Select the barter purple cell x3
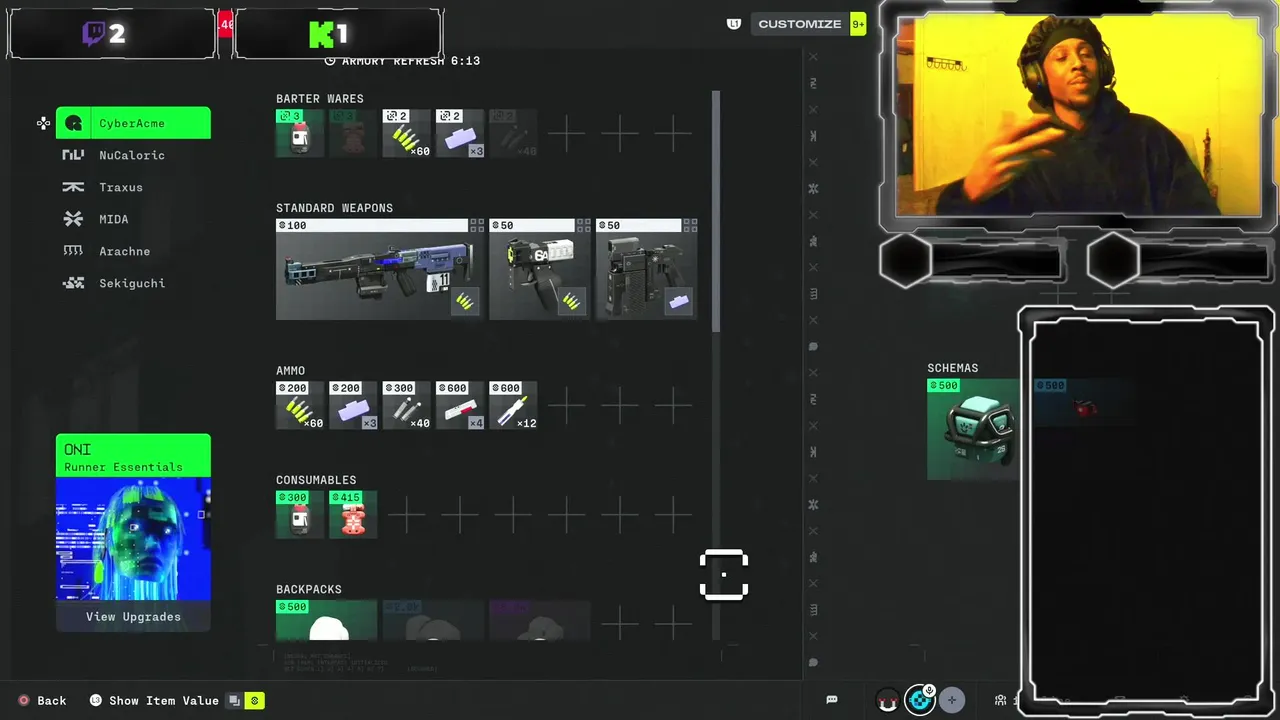Image resolution: width=1280 pixels, height=720 pixels. [460, 134]
